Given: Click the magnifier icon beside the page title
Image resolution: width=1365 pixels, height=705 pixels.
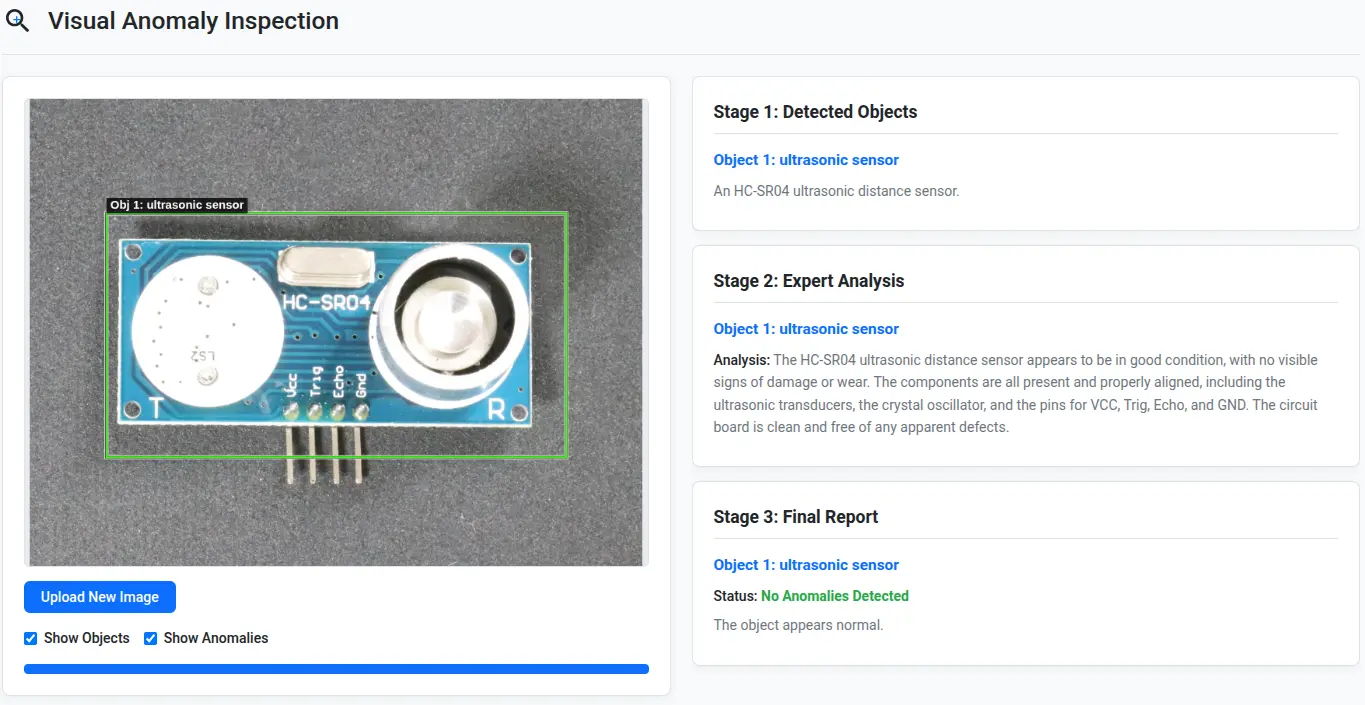Looking at the screenshot, I should 18,20.
